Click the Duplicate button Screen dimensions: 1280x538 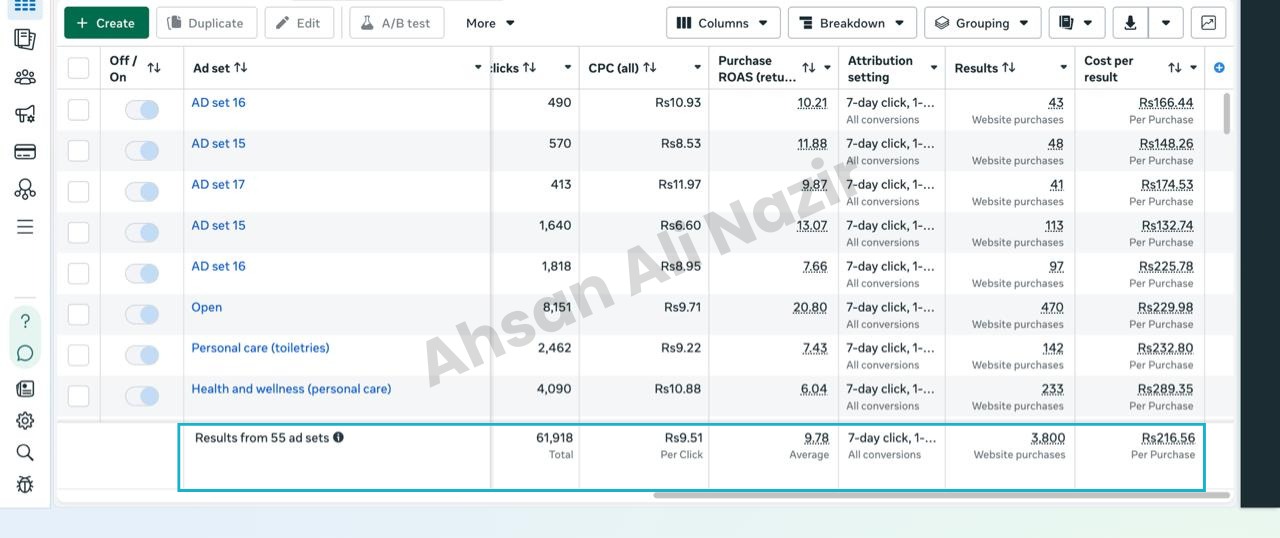206,23
